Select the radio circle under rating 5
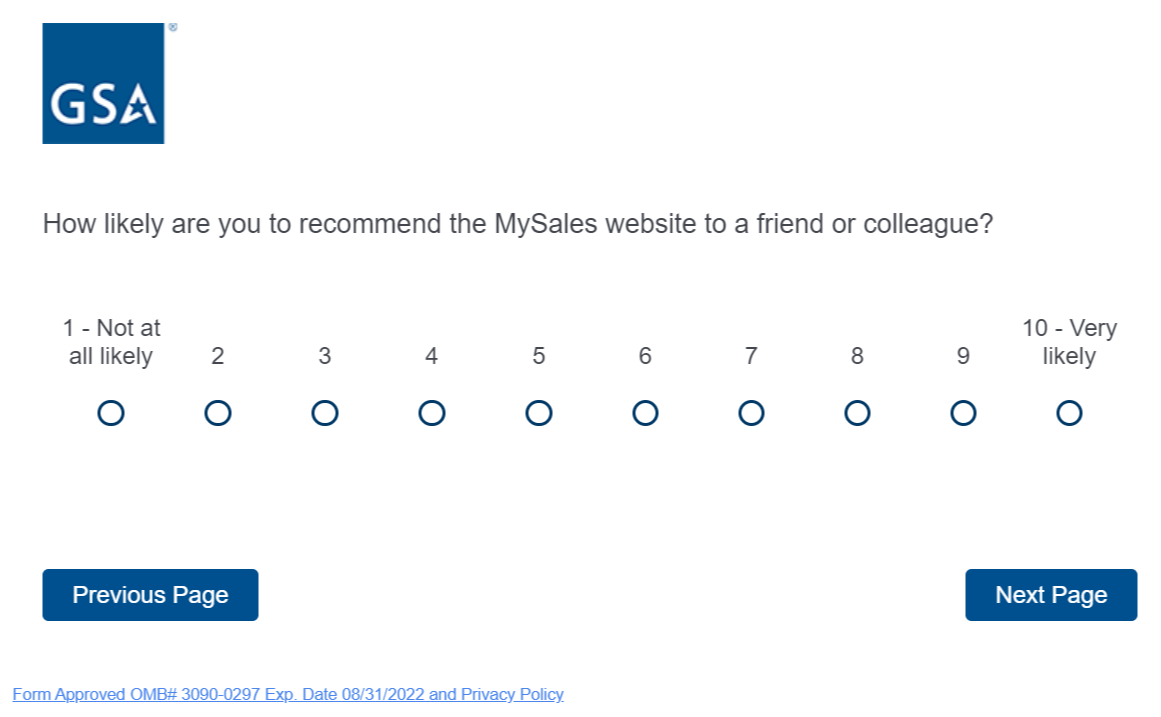 tap(539, 413)
